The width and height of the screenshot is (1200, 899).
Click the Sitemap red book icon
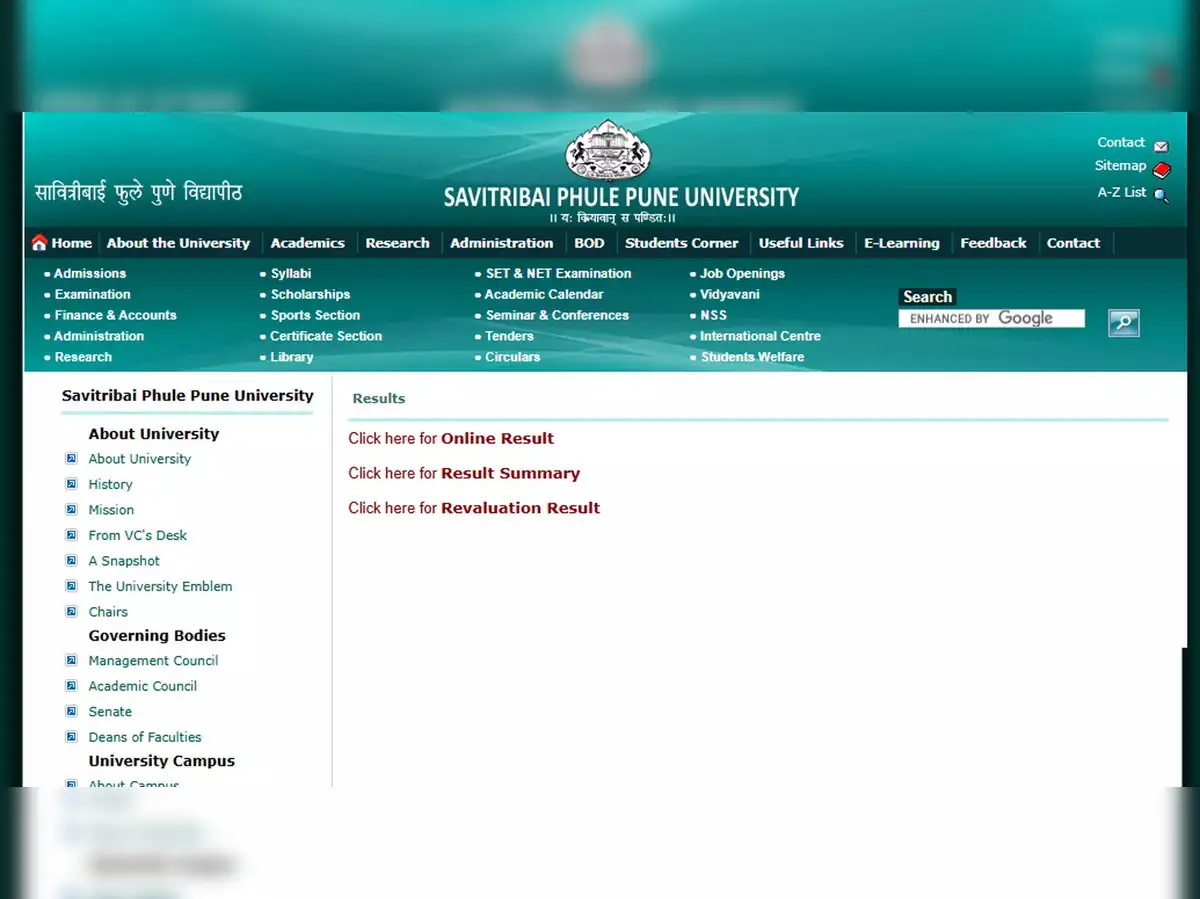click(1161, 169)
